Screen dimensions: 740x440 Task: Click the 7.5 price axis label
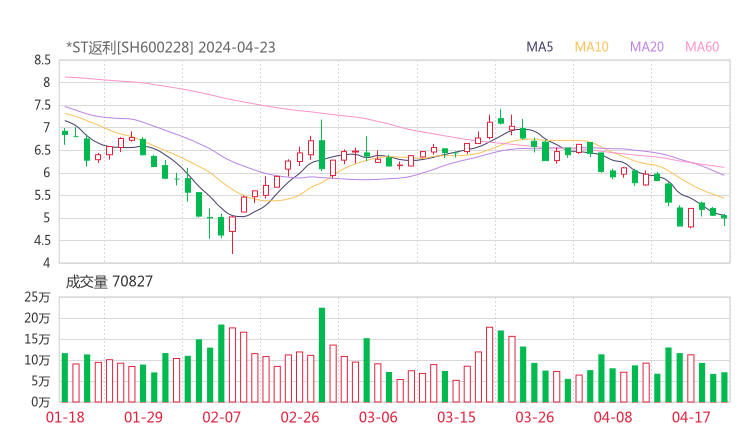[x=42, y=105]
